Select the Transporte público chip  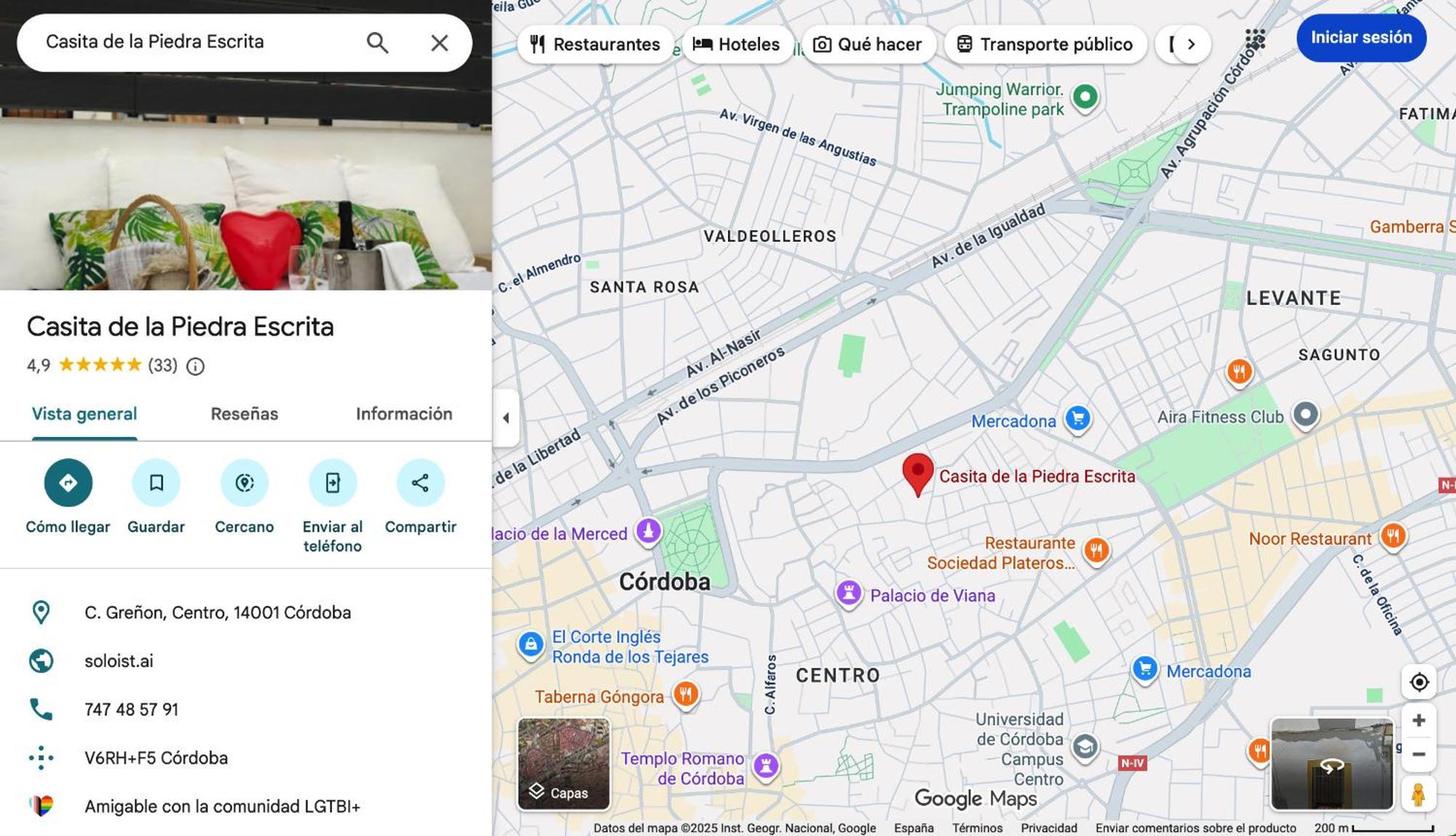[x=1045, y=44]
